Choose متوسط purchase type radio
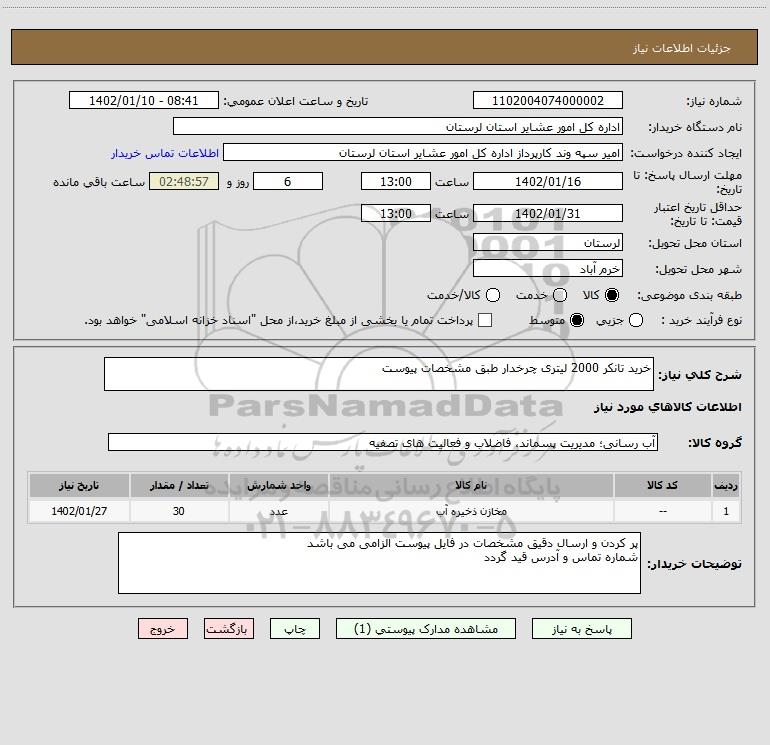The width and height of the screenshot is (770, 745). 577,320
